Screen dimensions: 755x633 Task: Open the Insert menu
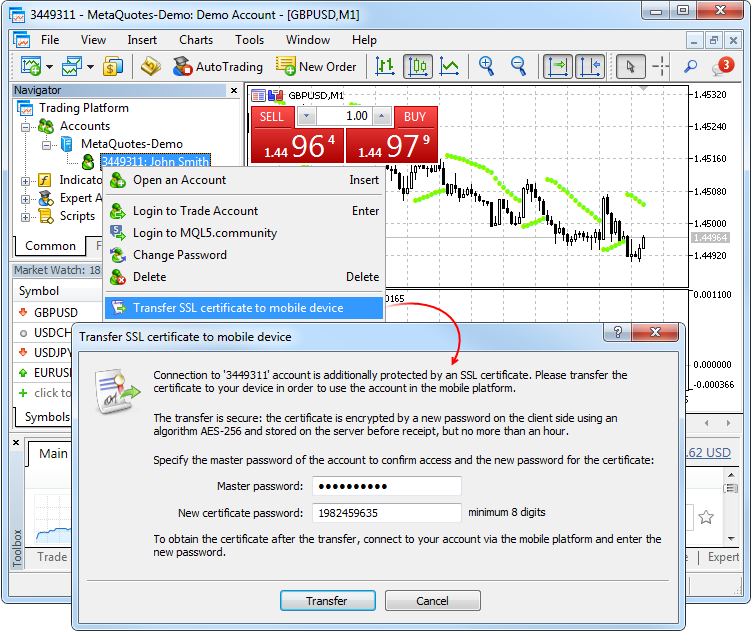[x=142, y=40]
